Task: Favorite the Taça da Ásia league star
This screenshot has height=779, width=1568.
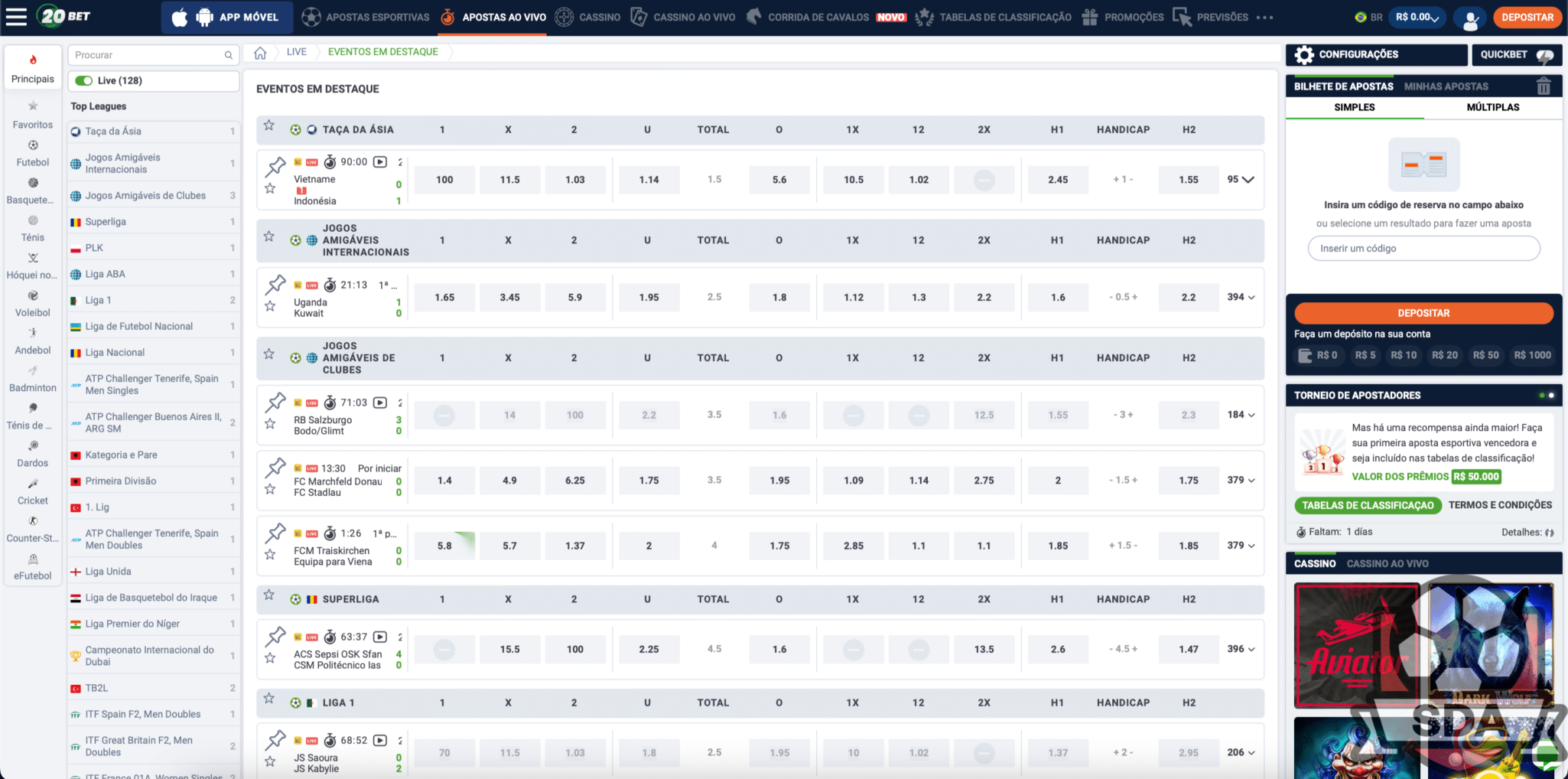Action: point(269,125)
